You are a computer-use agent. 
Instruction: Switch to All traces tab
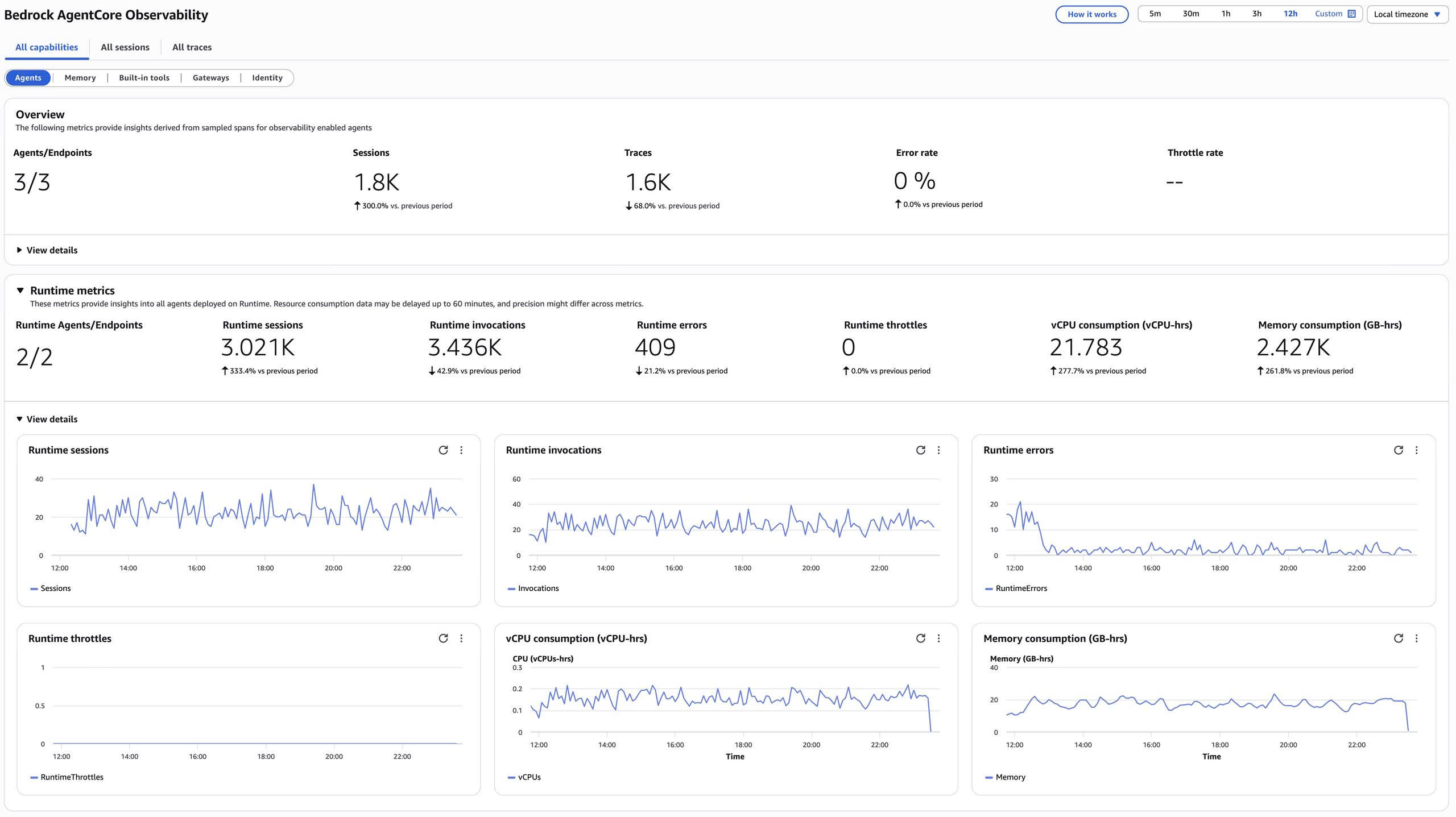pyautogui.click(x=192, y=47)
